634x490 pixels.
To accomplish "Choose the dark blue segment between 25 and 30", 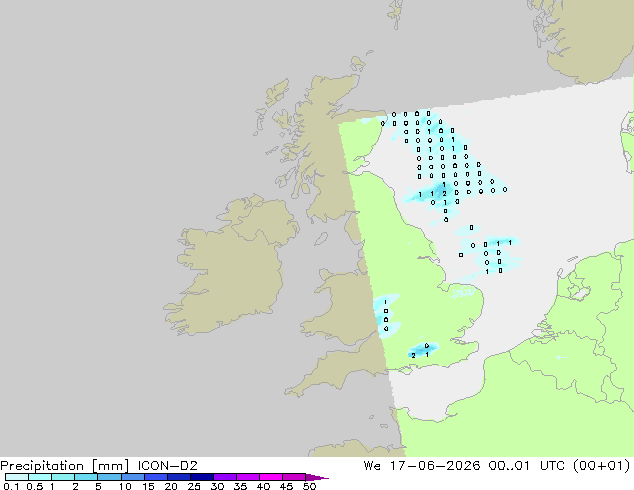I will 202,477.
